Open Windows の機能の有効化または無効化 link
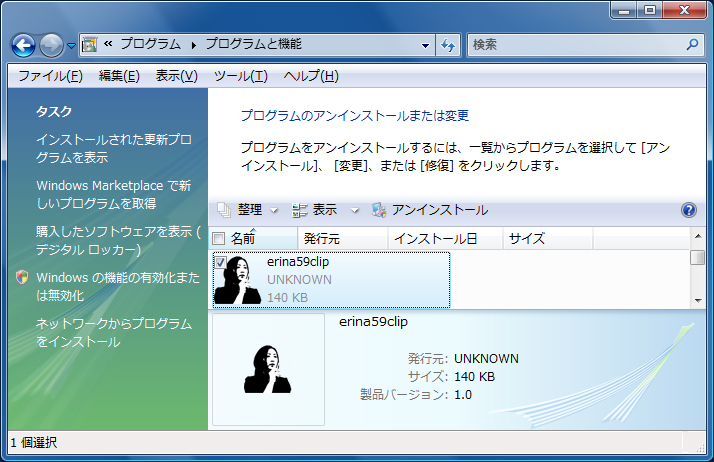 pos(118,286)
